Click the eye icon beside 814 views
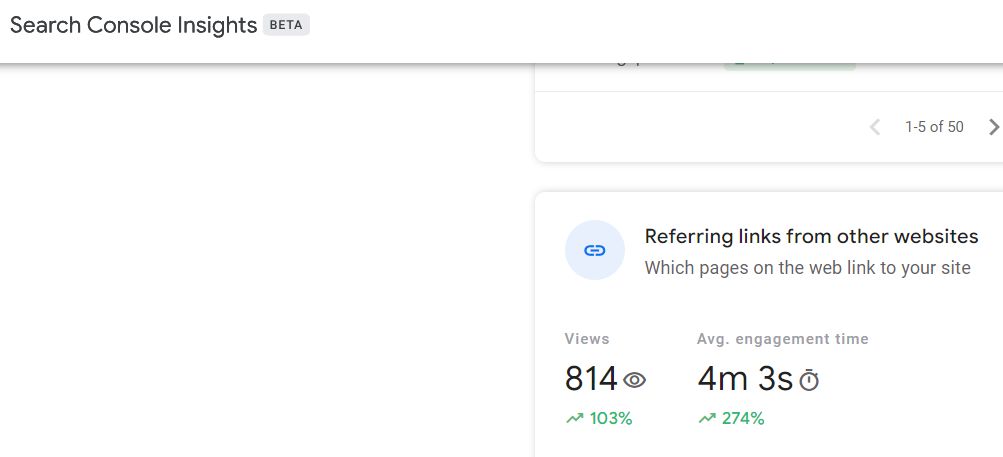Screen dimensions: 1003x457 coord(635,380)
